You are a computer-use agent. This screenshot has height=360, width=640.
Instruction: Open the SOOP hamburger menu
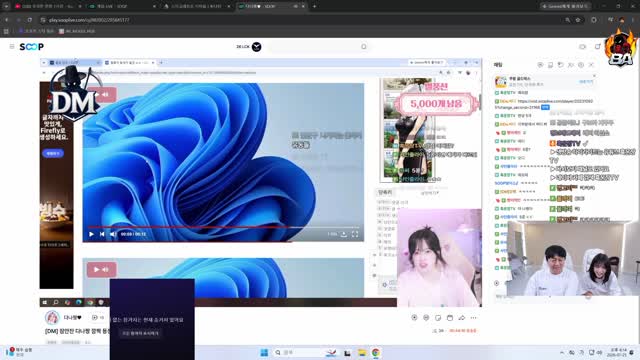[x=12, y=47]
